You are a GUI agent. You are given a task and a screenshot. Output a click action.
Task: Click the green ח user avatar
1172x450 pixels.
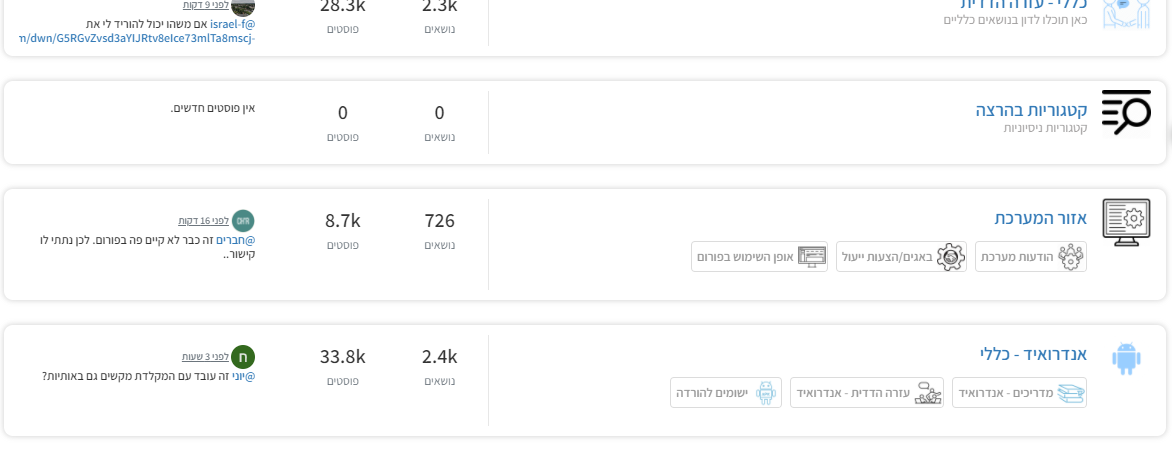click(243, 357)
